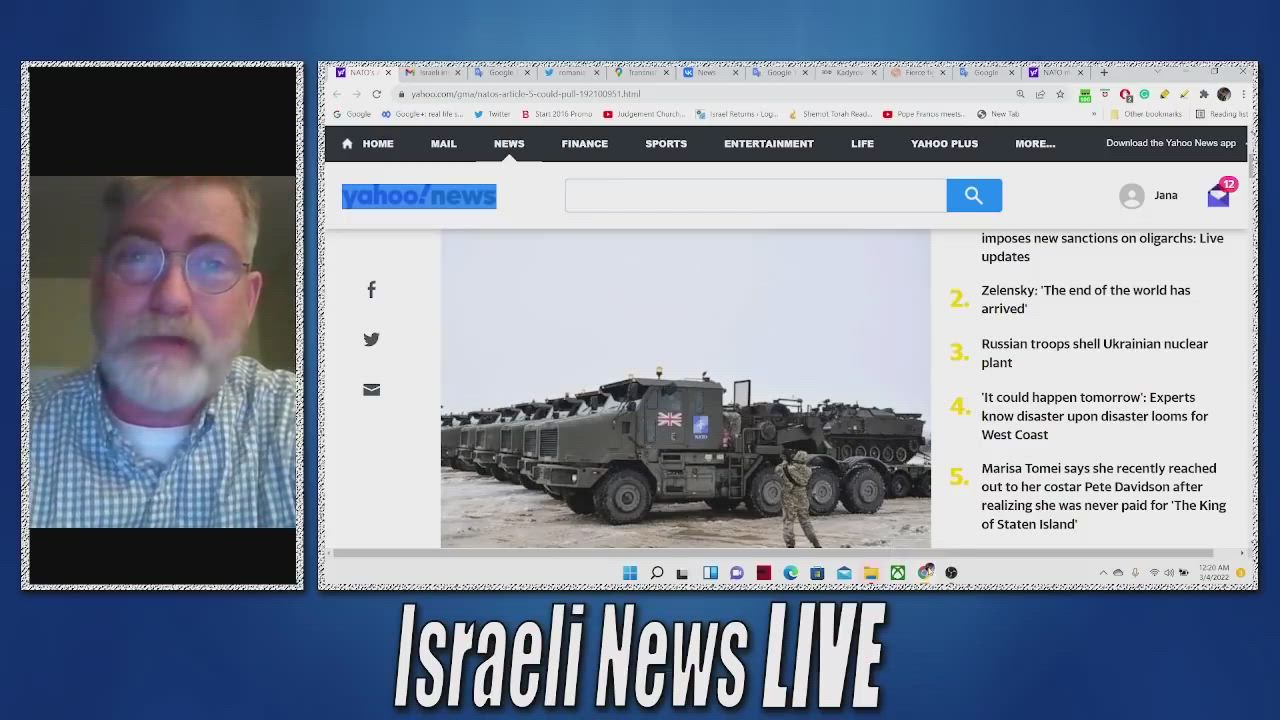
Task: Bookmark this page with star icon
Action: click(1060, 94)
